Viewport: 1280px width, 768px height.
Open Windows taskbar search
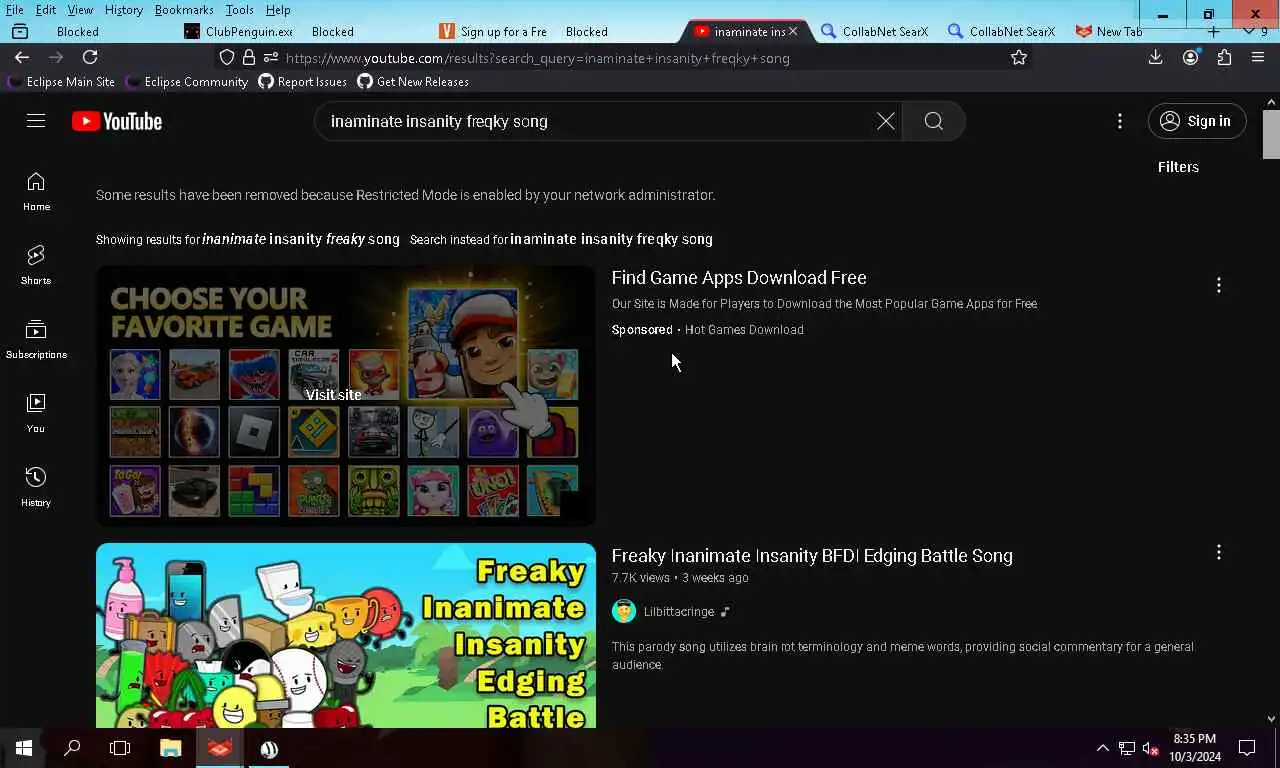(72, 748)
